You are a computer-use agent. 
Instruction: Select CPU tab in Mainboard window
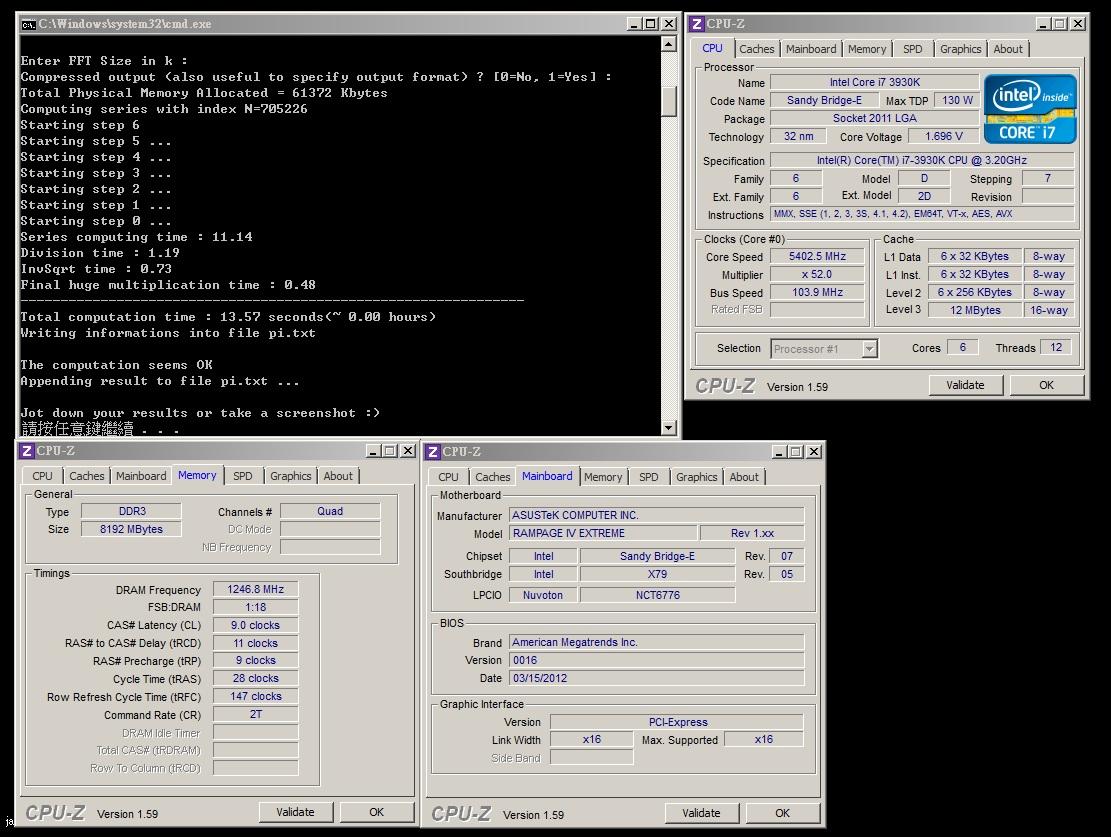448,477
